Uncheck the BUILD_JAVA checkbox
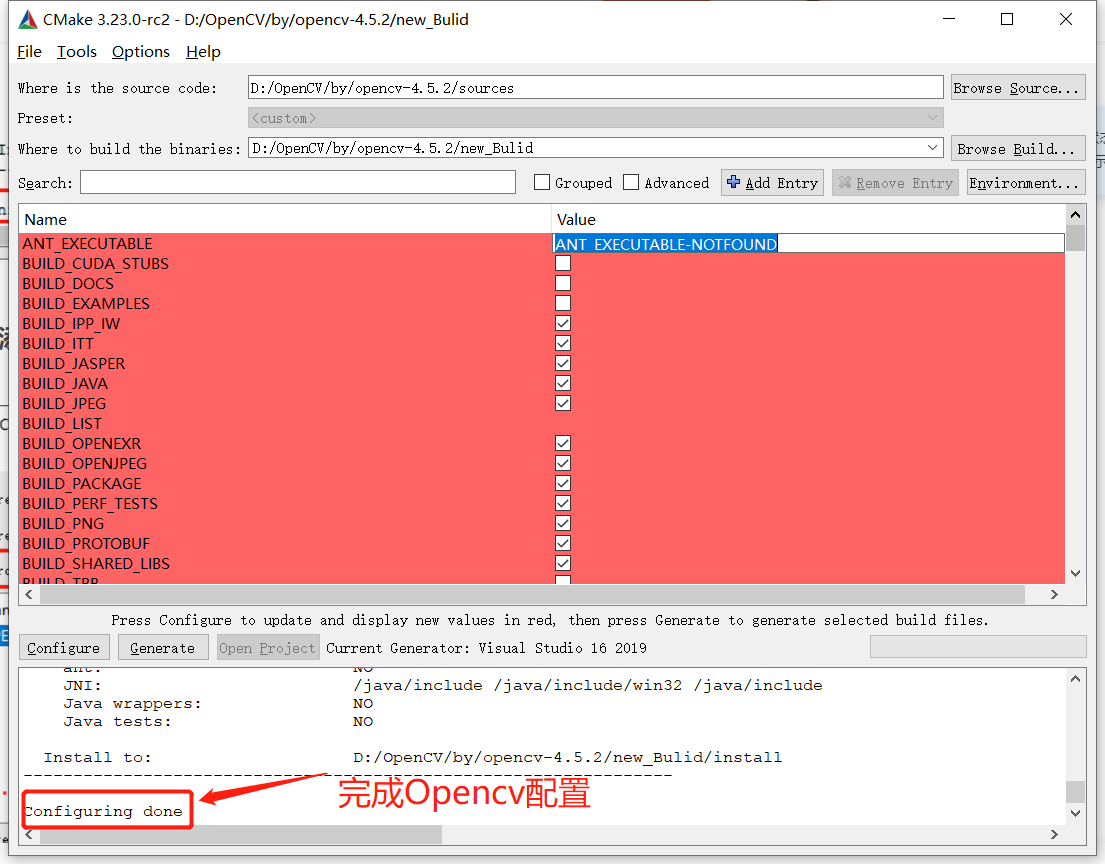Image resolution: width=1105 pixels, height=864 pixels. click(563, 383)
